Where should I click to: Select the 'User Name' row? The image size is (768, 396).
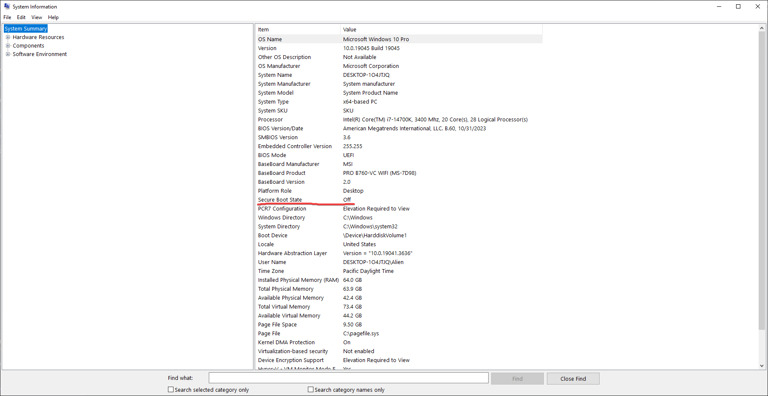coord(399,262)
